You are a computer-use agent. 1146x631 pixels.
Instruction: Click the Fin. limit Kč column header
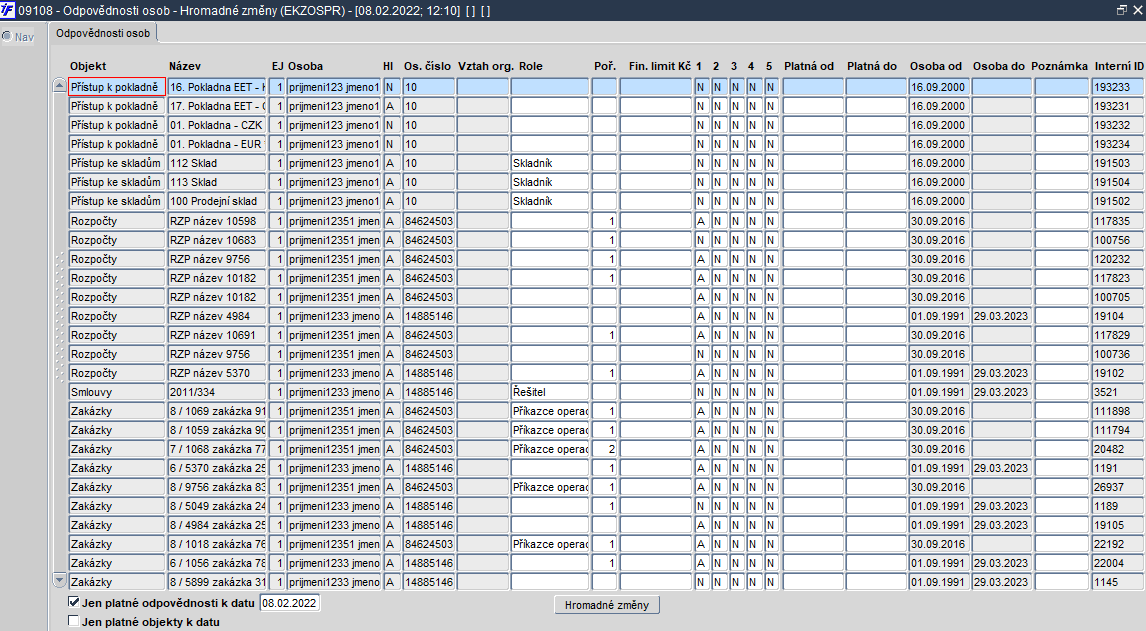(x=660, y=66)
